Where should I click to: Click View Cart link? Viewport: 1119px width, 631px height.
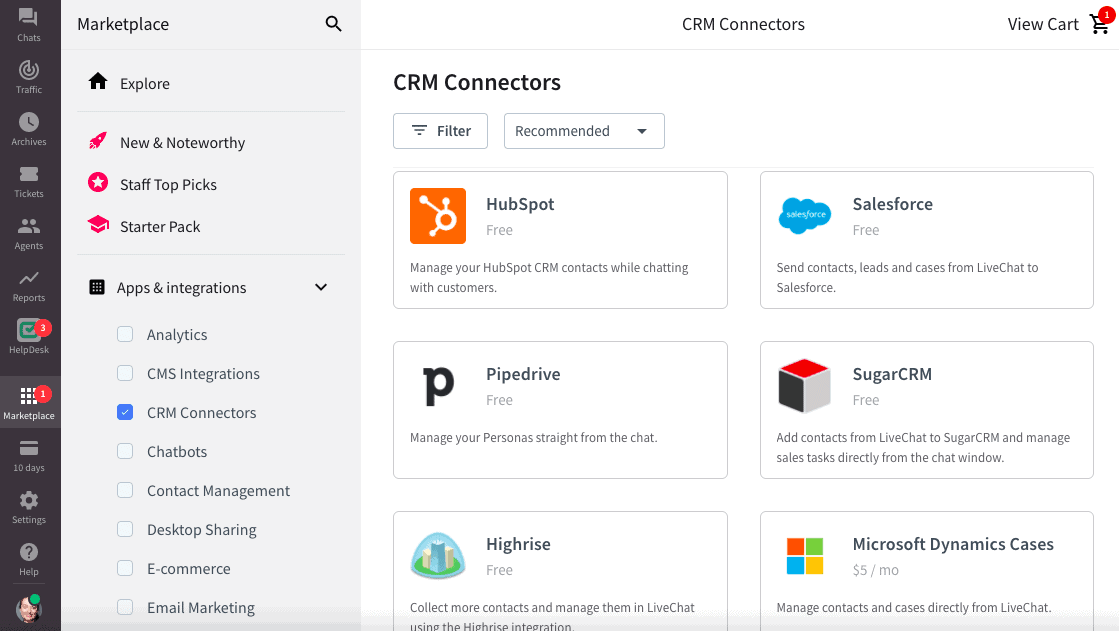1043,24
